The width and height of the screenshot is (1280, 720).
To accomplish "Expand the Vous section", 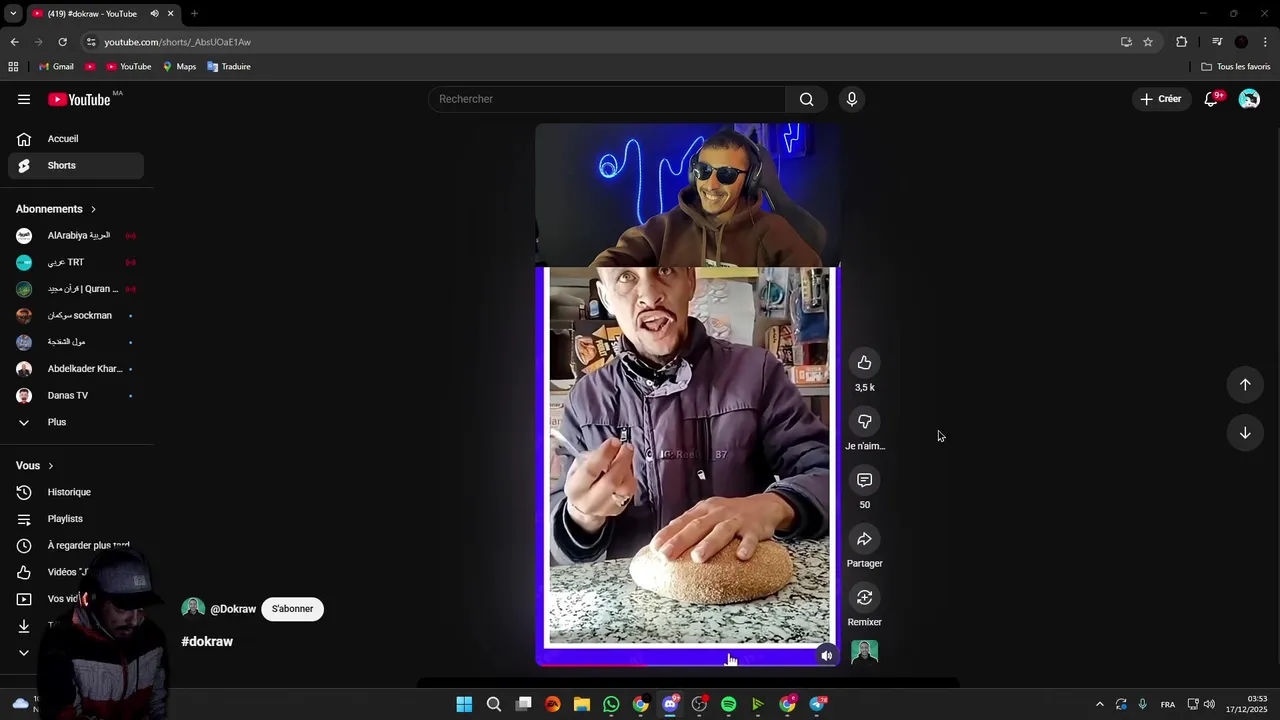I will click(x=35, y=466).
